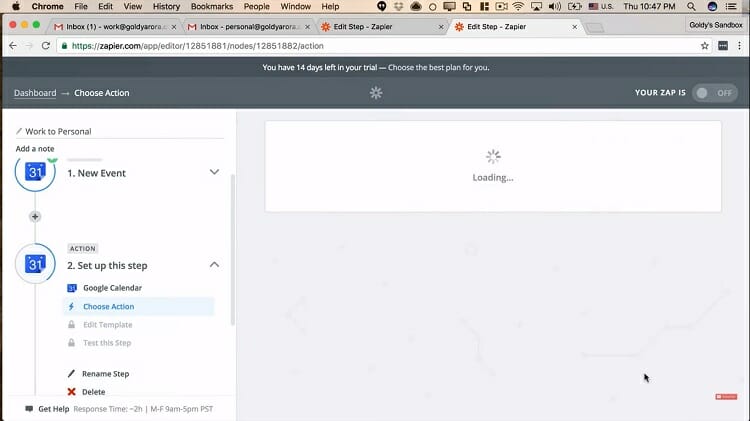This screenshot has height=421, width=750.
Task: Click the Siri icon in menu bar
Action: tap(712, 6)
